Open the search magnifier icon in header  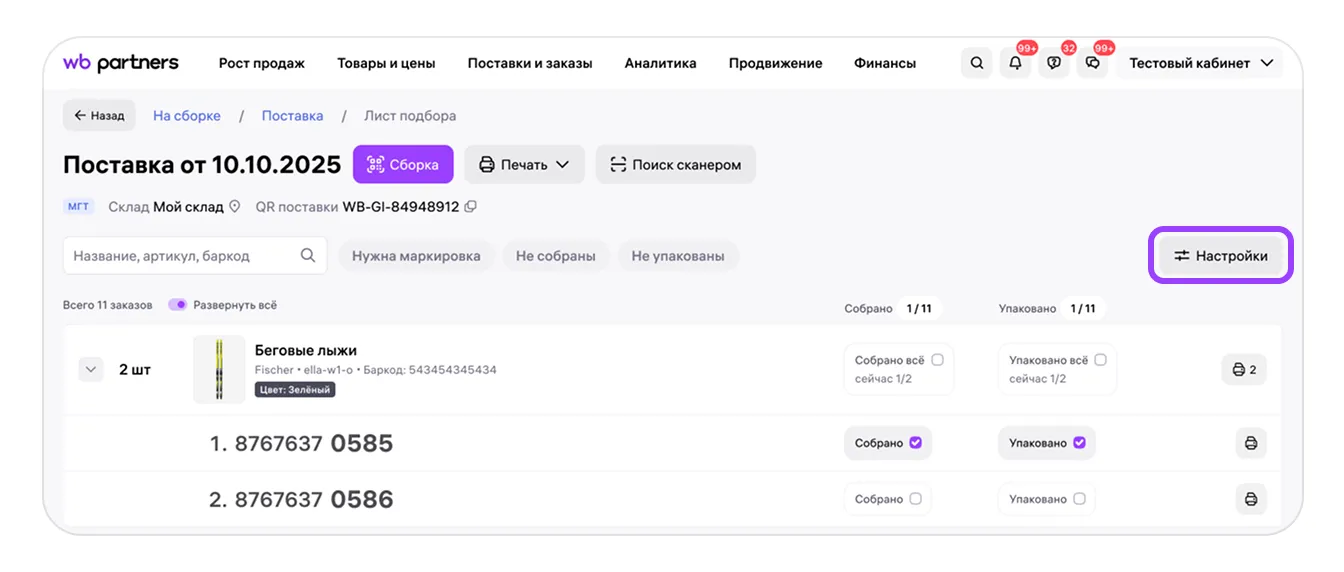tap(976, 63)
